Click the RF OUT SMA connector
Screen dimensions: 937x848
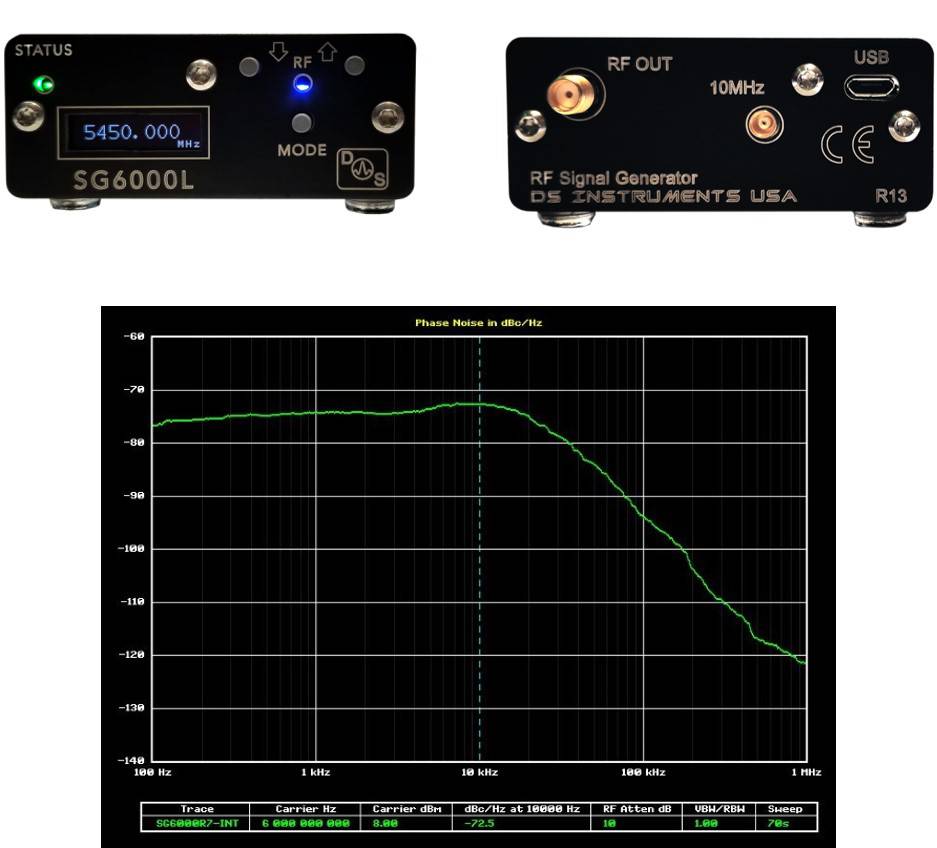(x=572, y=94)
